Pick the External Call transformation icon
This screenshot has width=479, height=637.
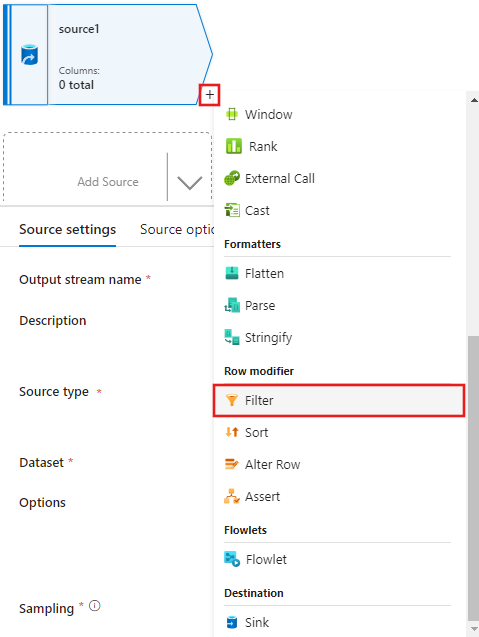232,178
